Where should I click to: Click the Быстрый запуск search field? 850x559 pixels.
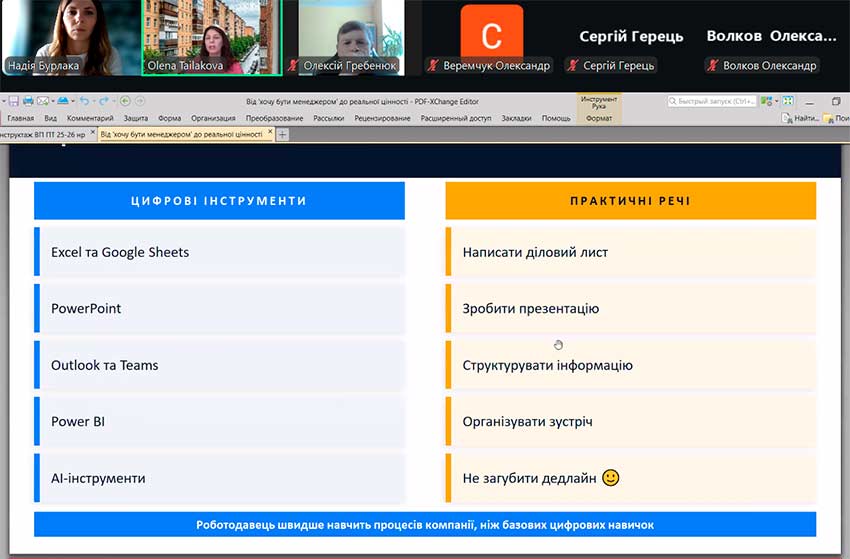point(712,101)
